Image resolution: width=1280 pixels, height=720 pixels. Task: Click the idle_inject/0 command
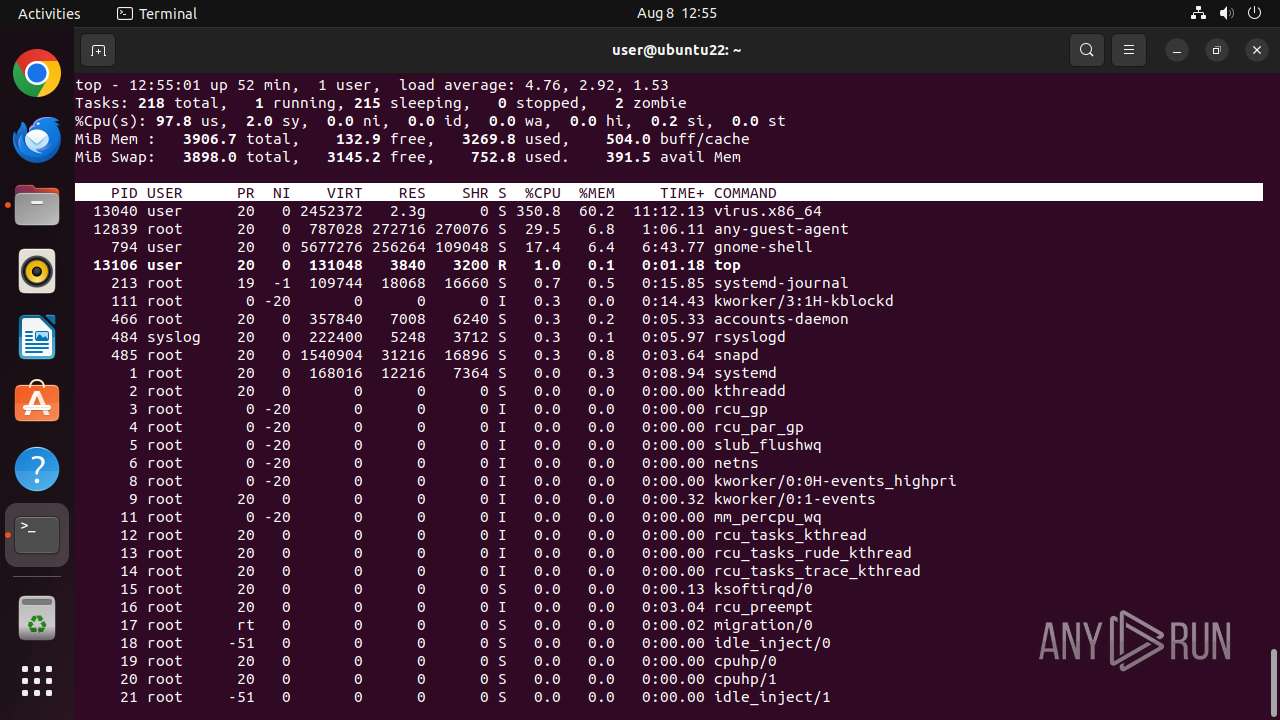point(772,643)
